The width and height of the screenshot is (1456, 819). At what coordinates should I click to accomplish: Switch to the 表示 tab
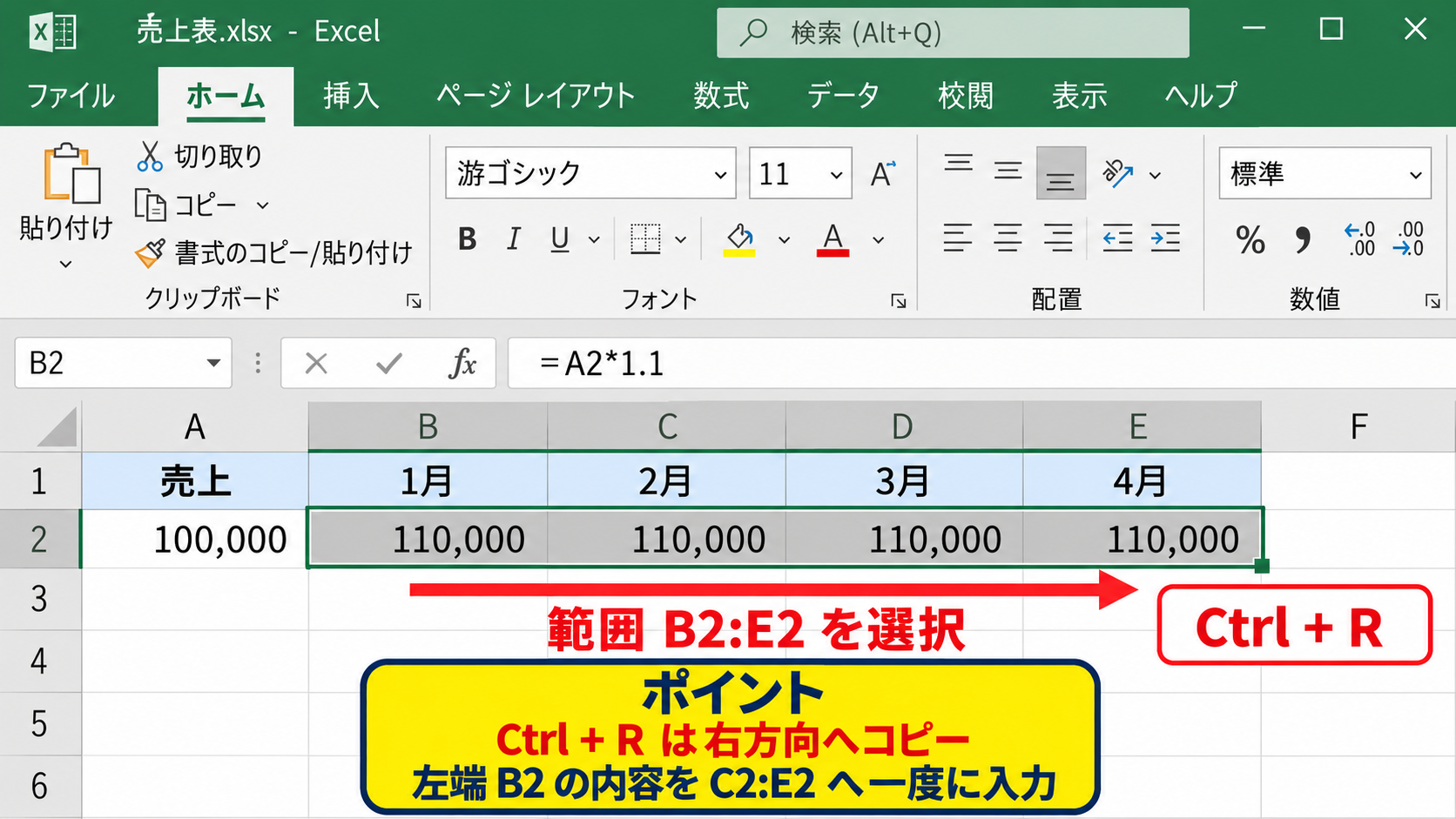coord(1080,95)
